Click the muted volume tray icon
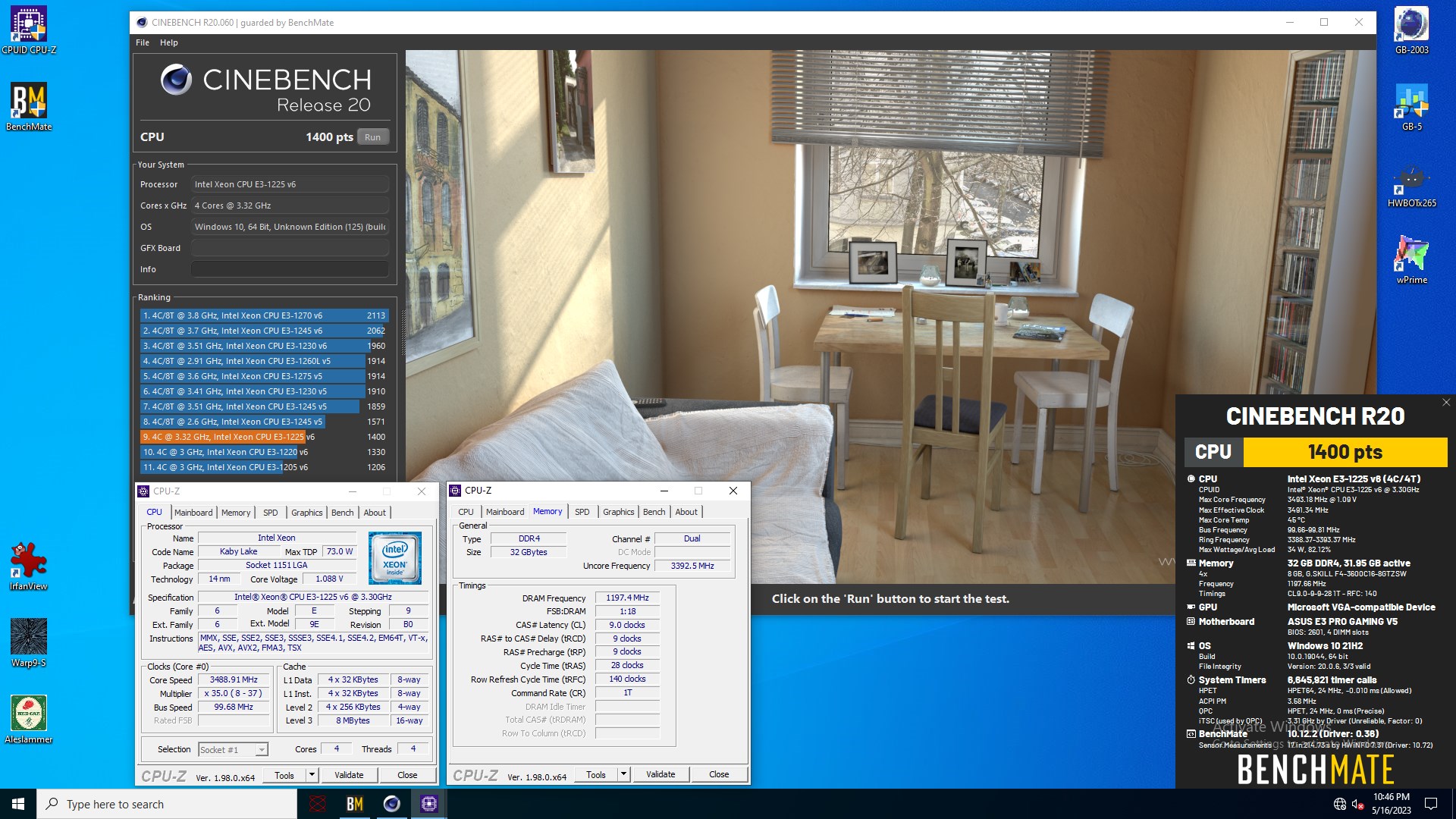This screenshot has height=819, width=1456. pos(1357,804)
